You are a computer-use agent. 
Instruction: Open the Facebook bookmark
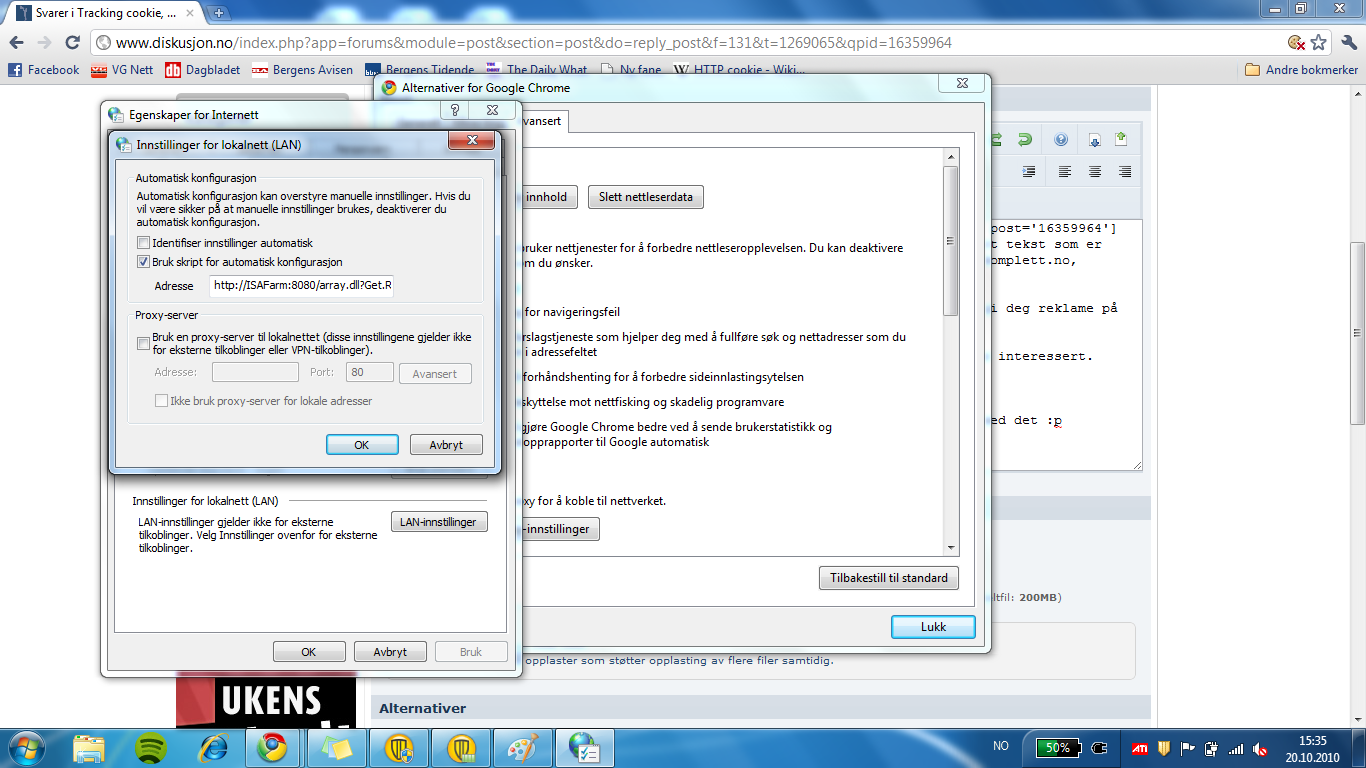coord(43,70)
